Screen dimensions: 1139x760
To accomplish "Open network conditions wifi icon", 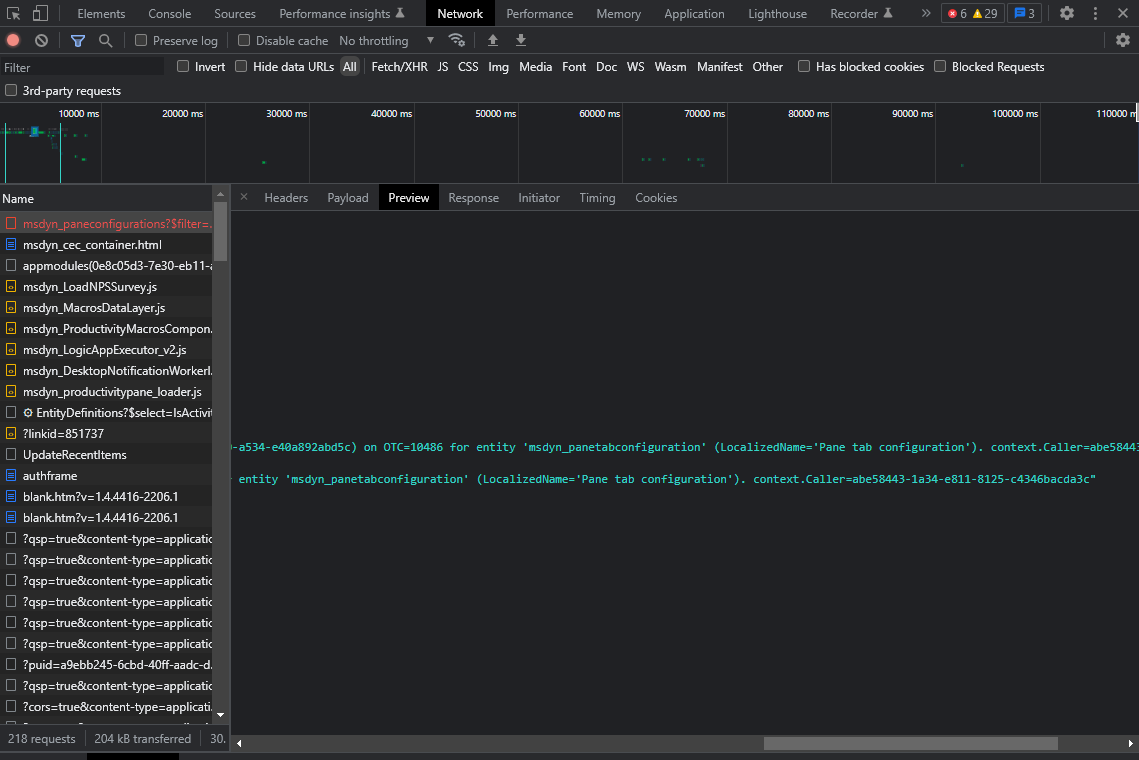I will pyautogui.click(x=456, y=40).
